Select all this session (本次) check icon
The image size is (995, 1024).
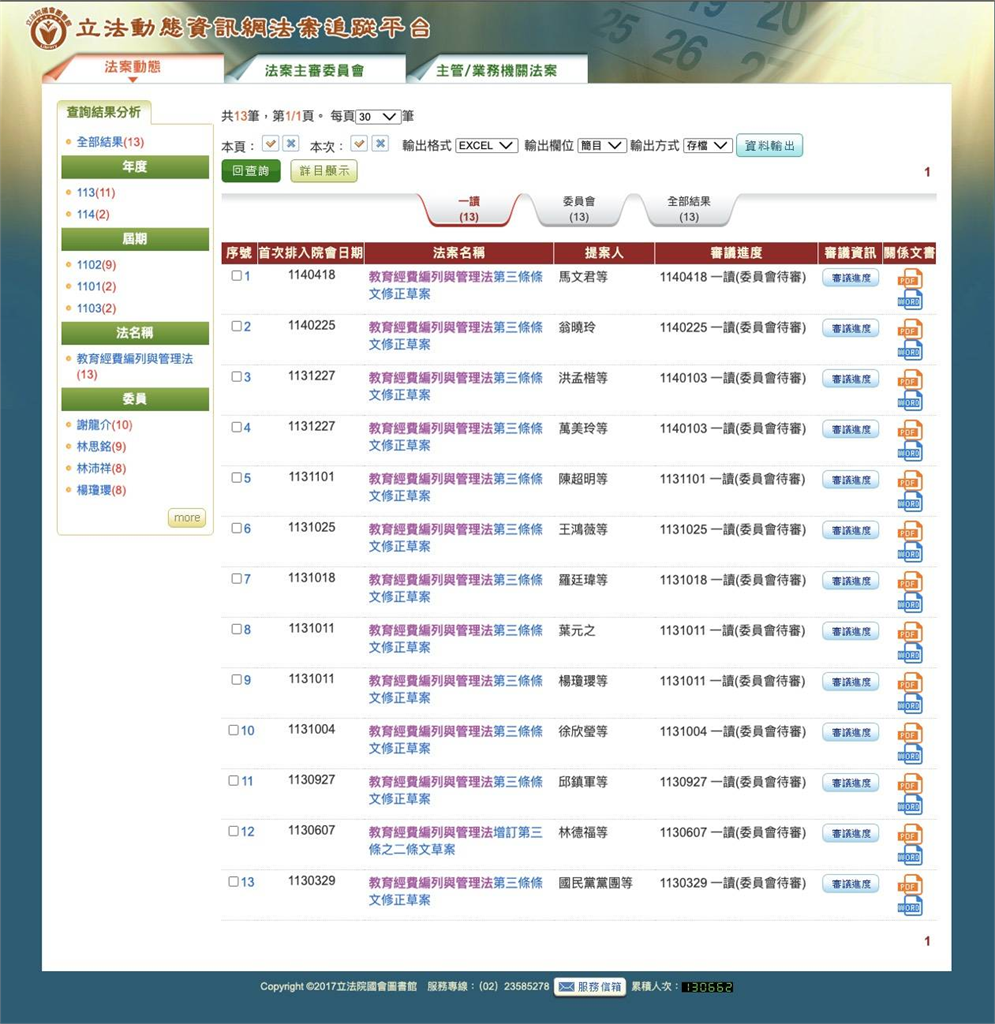359,144
